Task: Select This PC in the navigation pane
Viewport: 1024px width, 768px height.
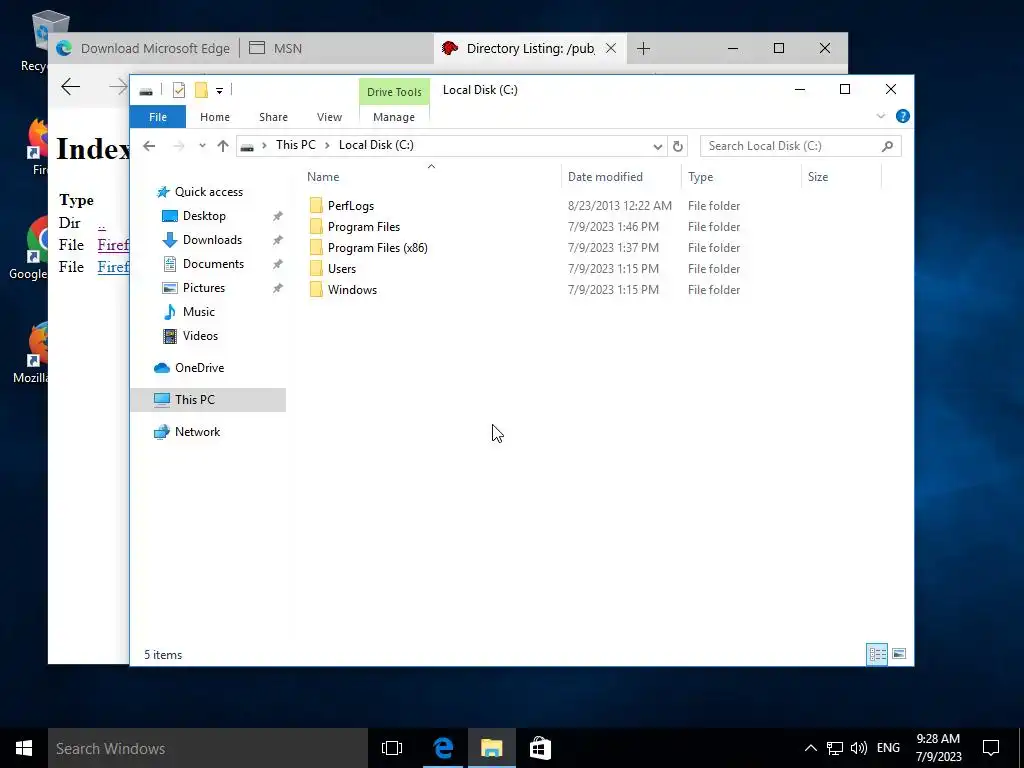Action: pyautogui.click(x=195, y=400)
